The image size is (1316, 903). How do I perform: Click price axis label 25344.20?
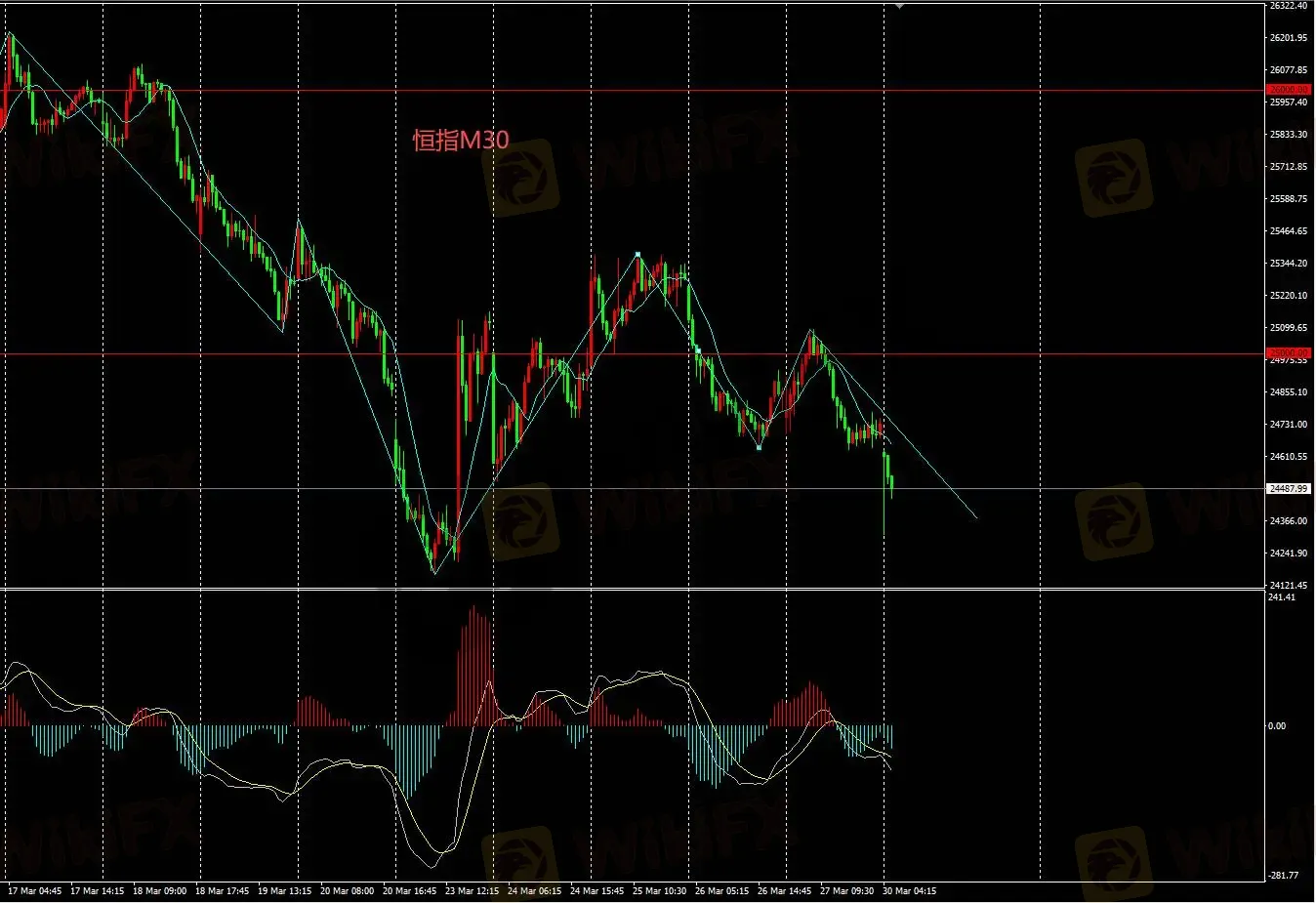tap(1289, 264)
